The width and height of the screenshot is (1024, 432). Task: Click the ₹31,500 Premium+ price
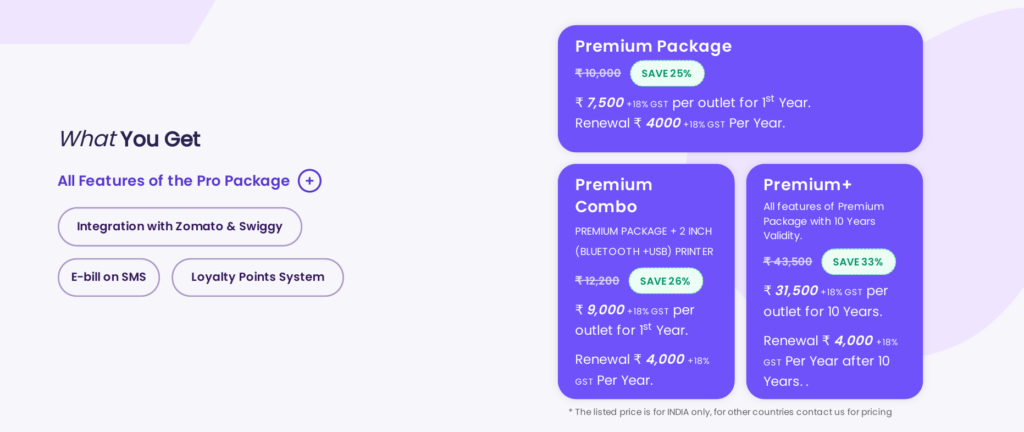click(796, 291)
